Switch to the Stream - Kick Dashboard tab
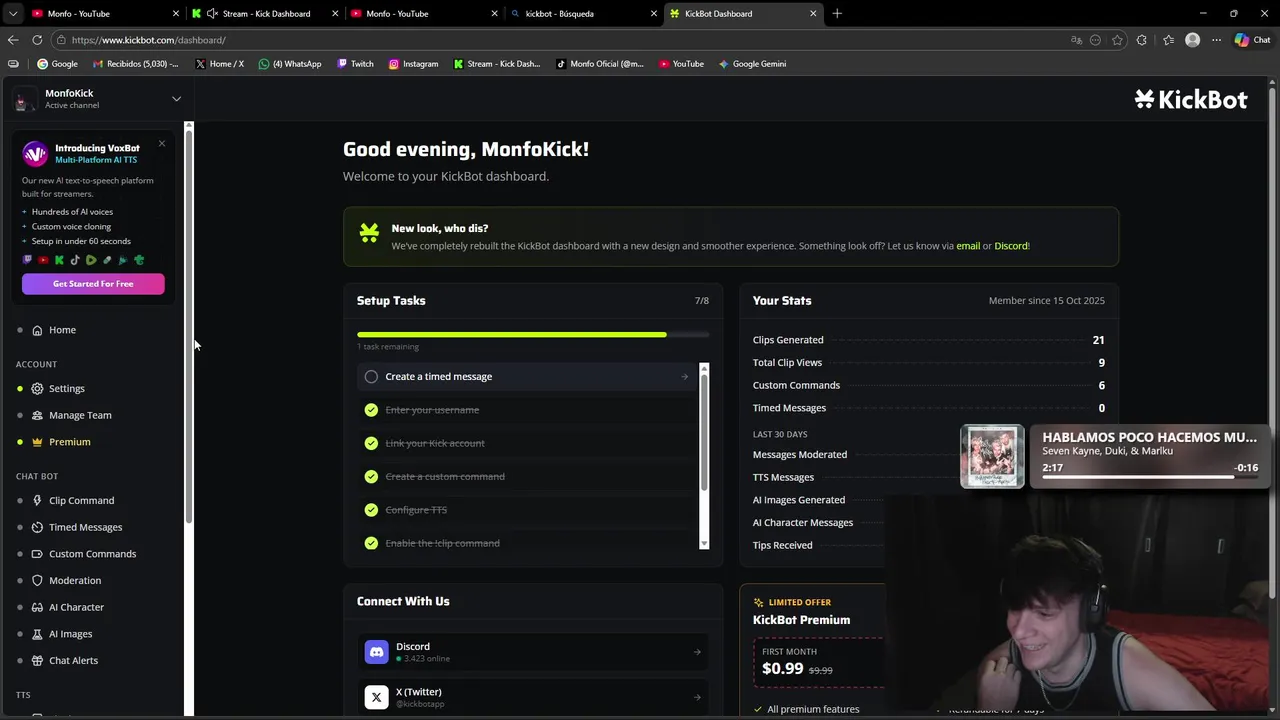The height and width of the screenshot is (720, 1280). pyautogui.click(x=267, y=13)
